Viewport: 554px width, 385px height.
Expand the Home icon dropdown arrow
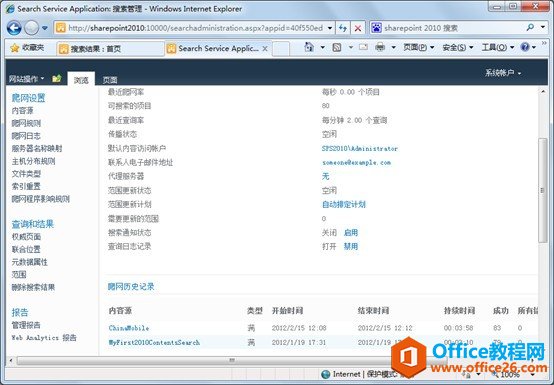[x=323, y=47]
